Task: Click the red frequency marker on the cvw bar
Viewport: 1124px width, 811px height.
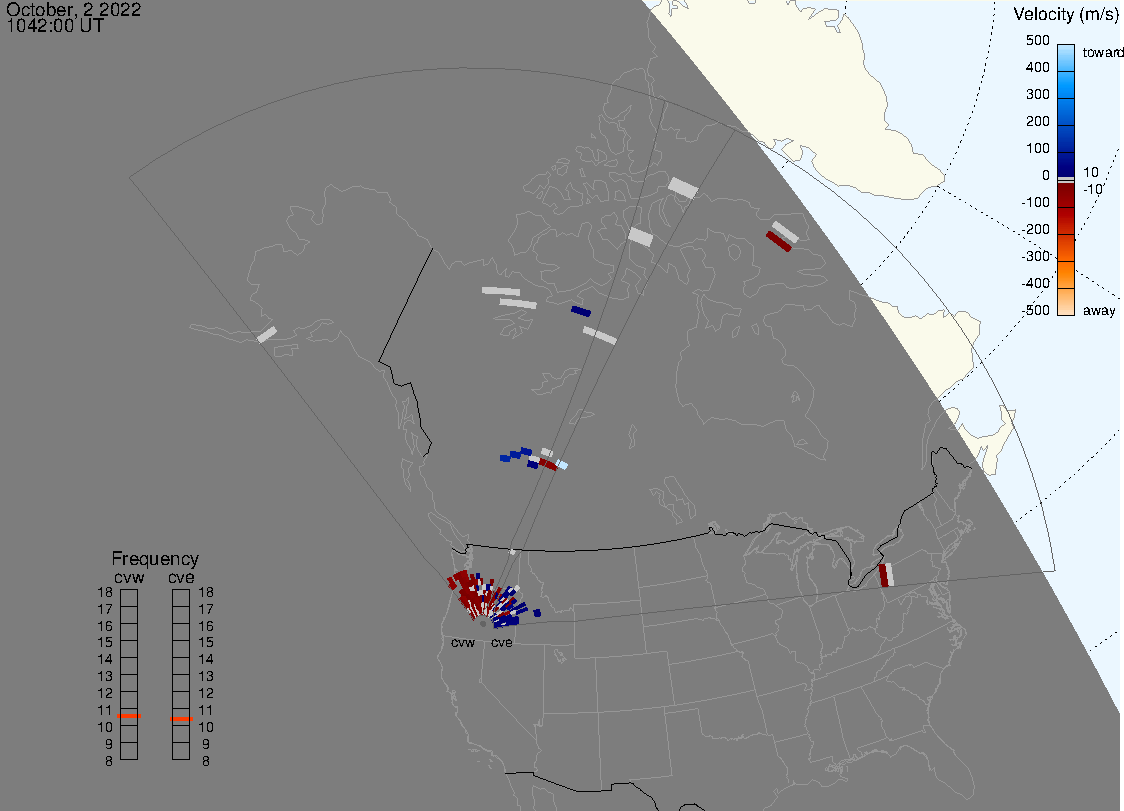Action: [129, 716]
